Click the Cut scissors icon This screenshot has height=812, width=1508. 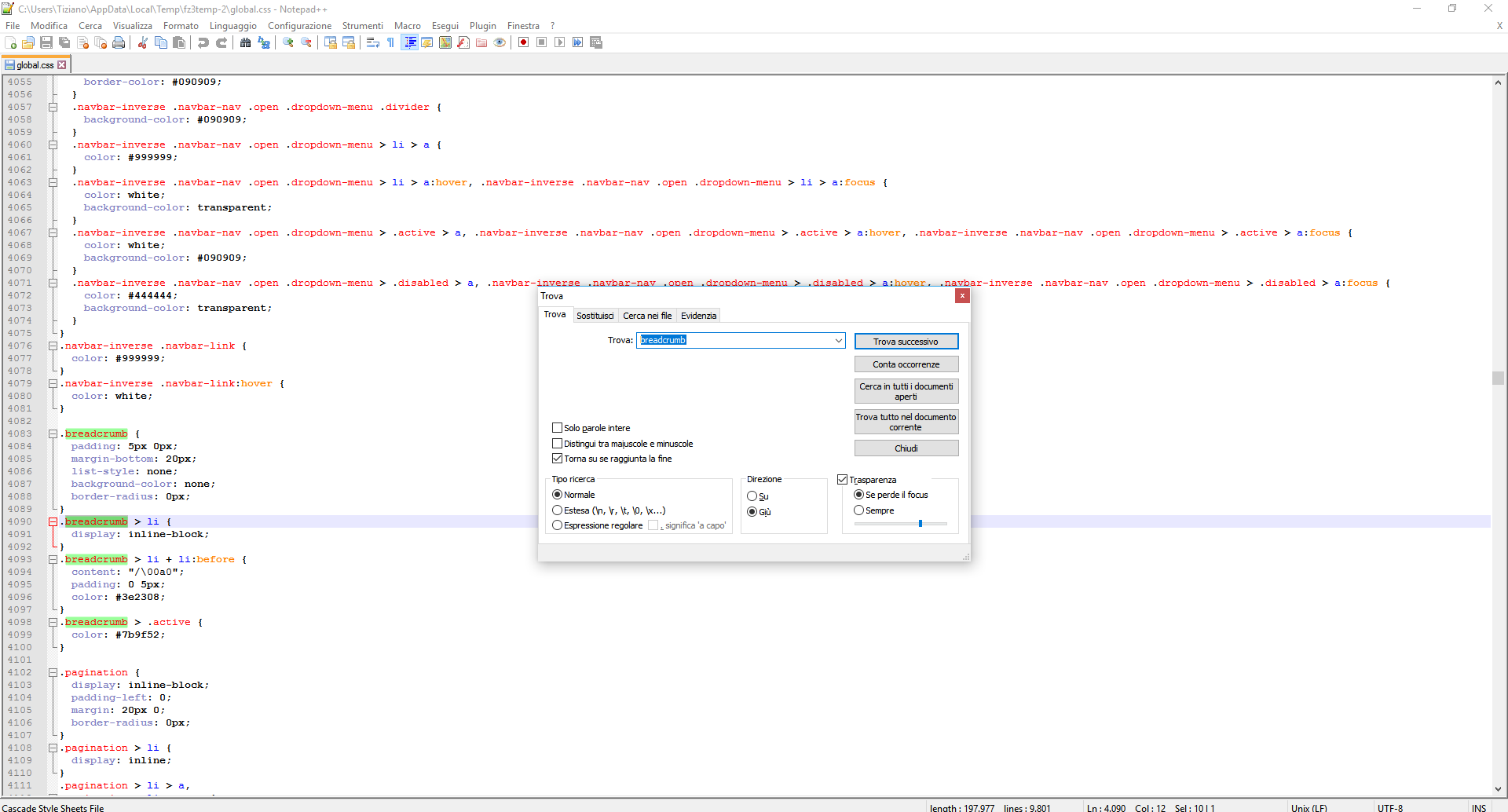(143, 42)
